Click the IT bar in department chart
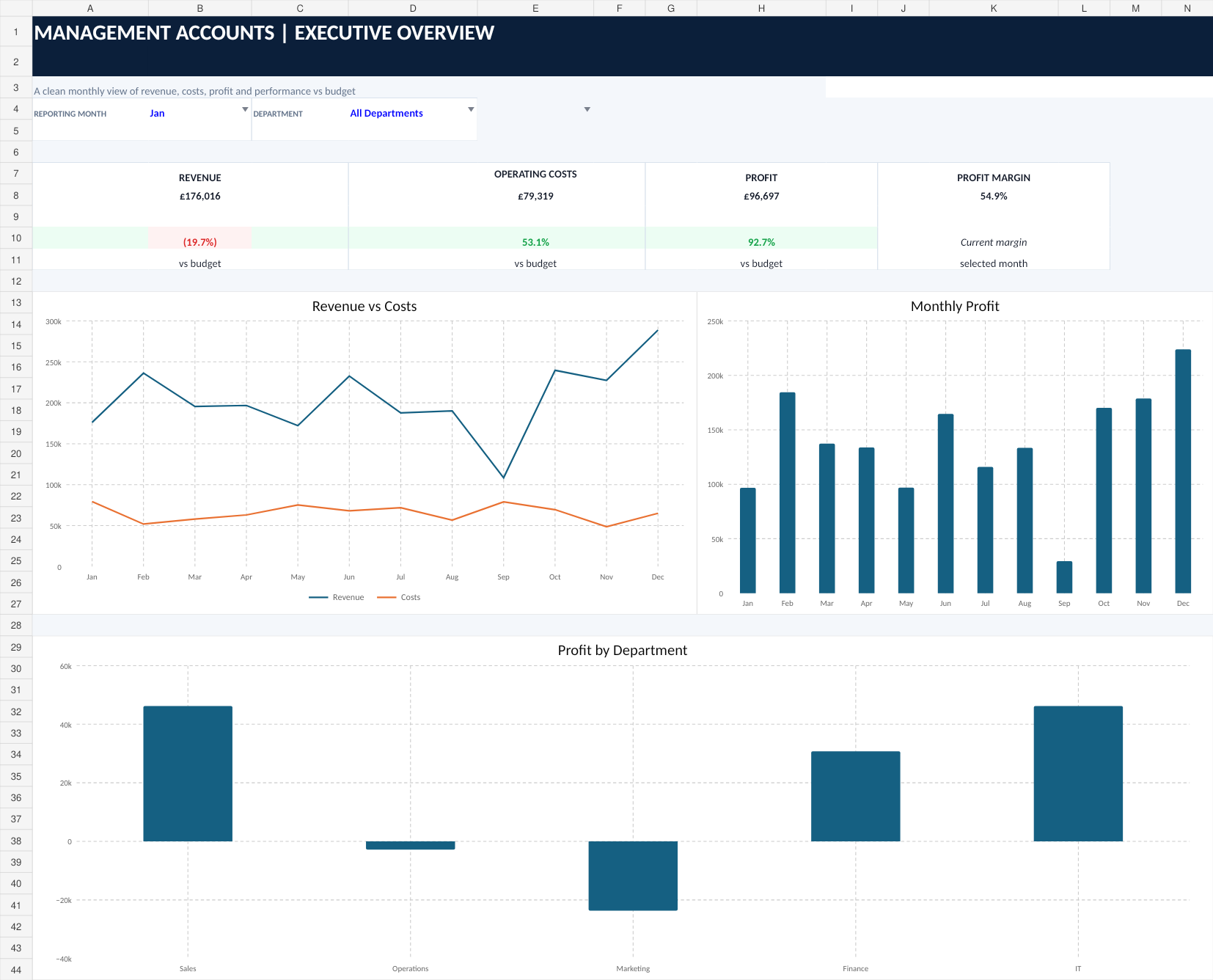 pyautogui.click(x=1078, y=774)
